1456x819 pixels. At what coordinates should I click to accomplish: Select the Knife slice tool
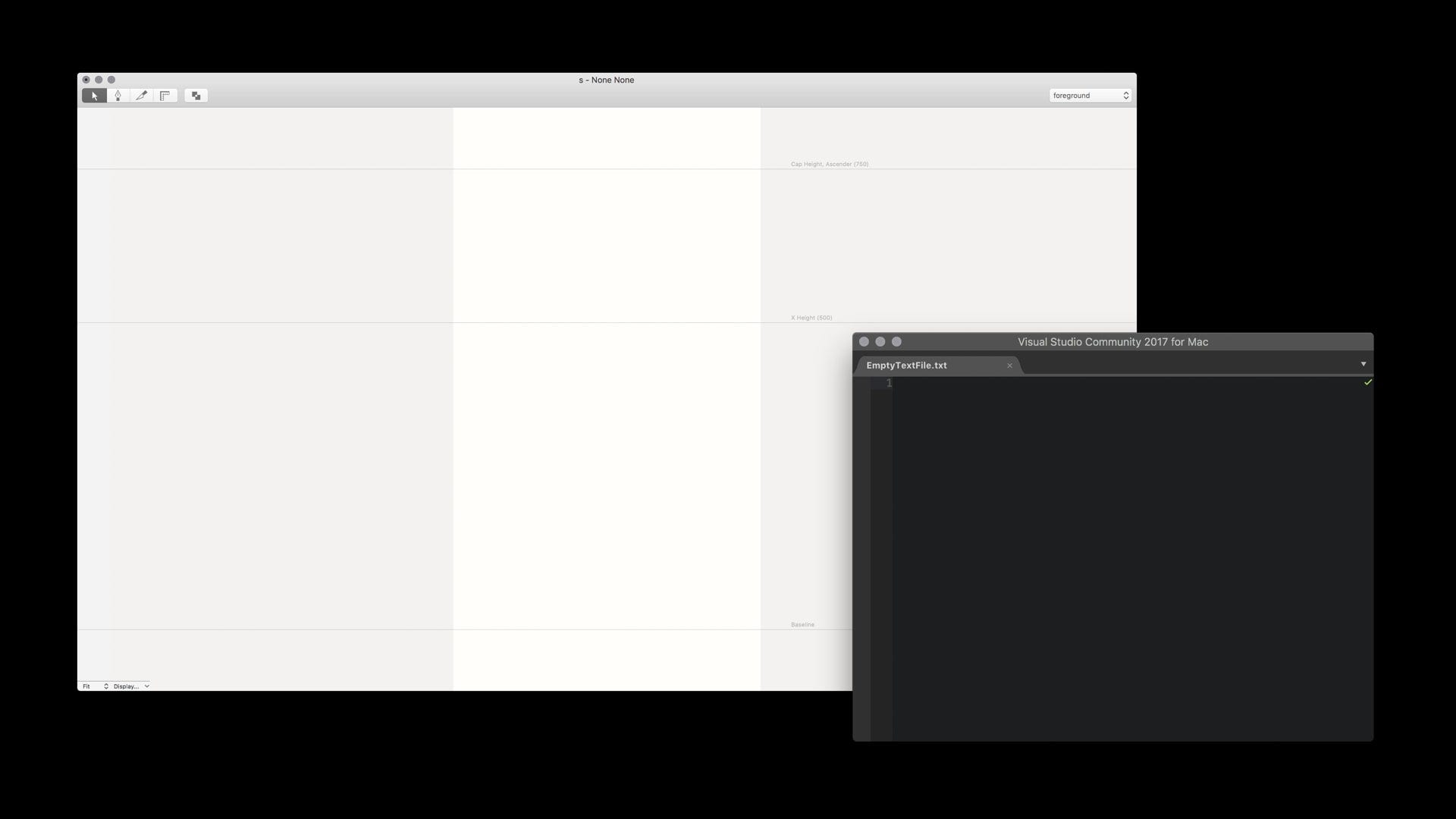[141, 96]
